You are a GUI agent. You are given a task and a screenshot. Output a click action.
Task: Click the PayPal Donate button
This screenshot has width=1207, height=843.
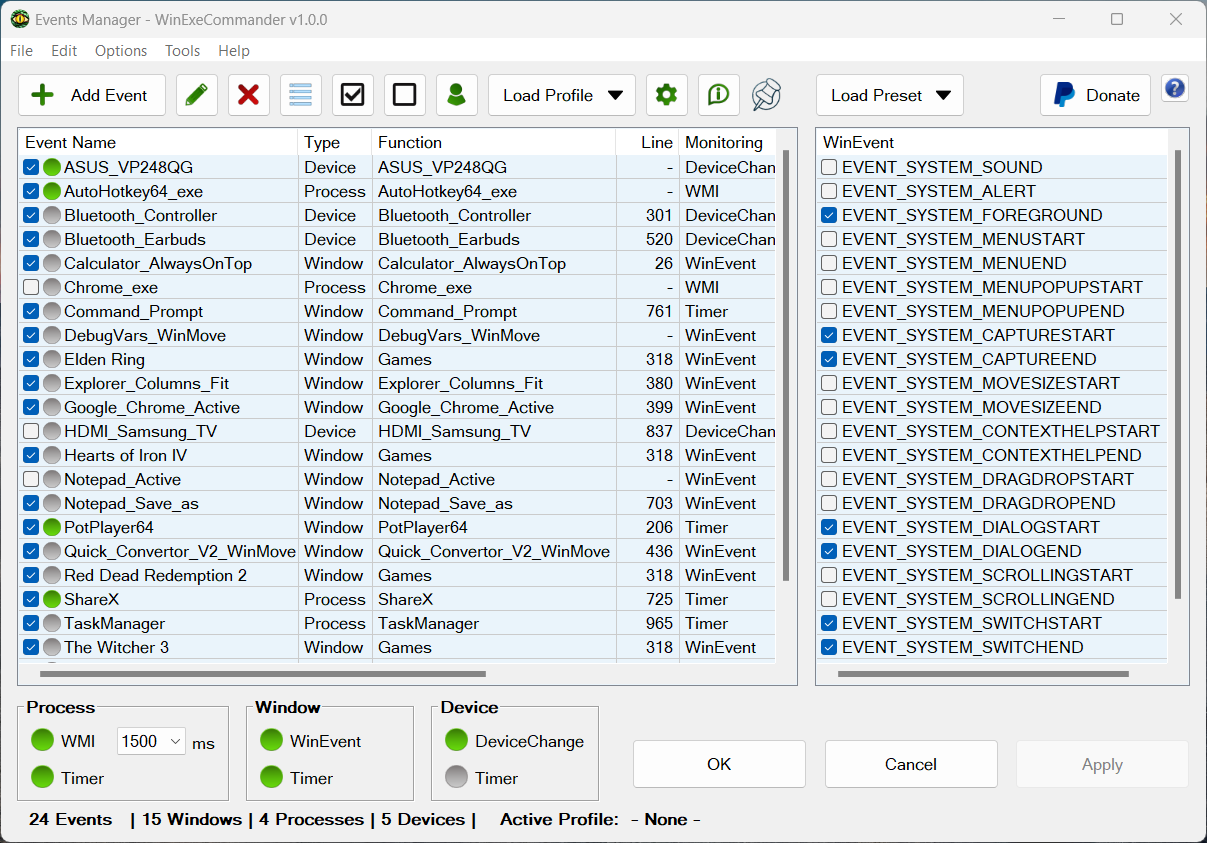point(1096,95)
